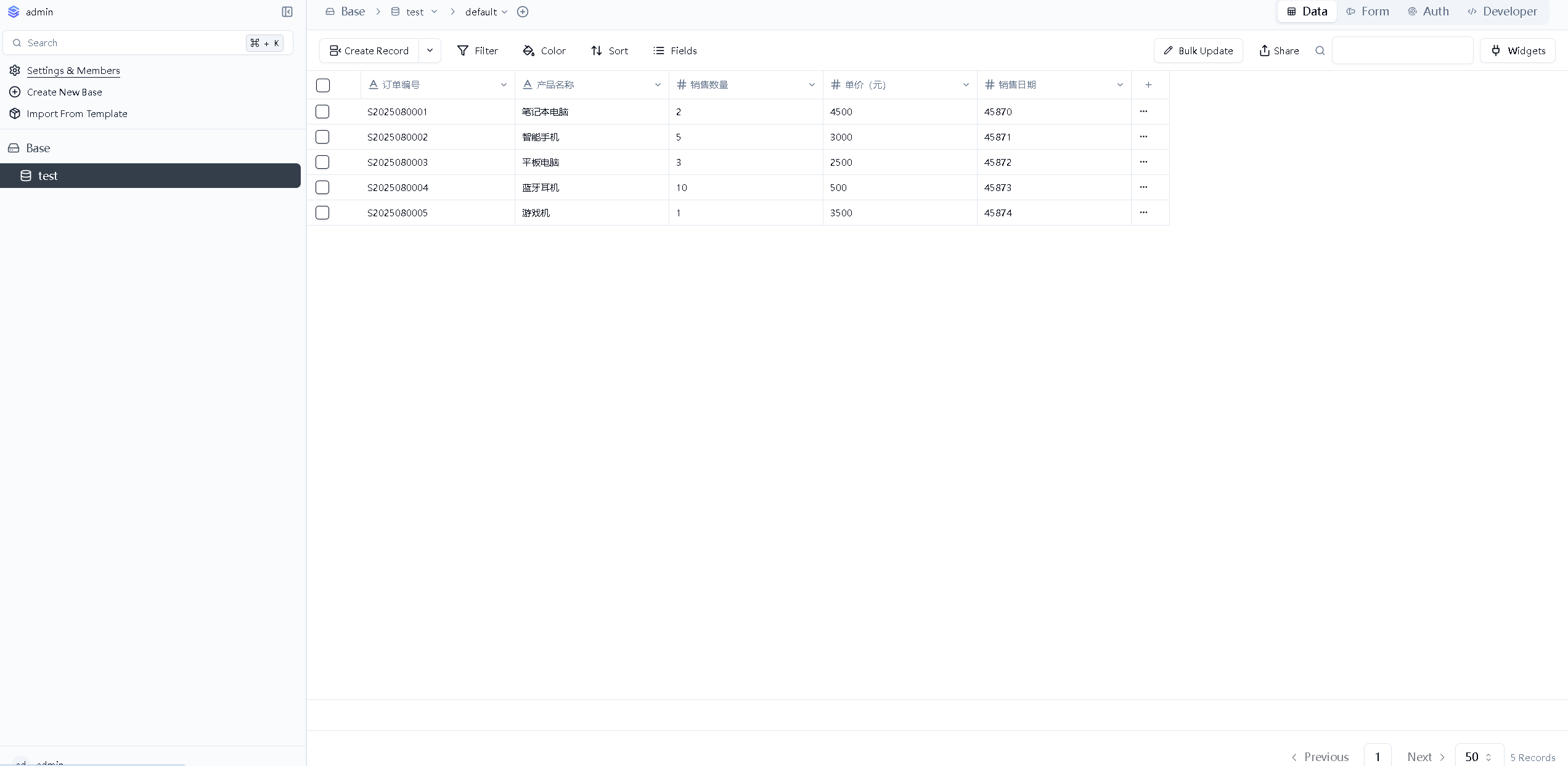Select the checkbox for row S2025080005

click(x=322, y=213)
